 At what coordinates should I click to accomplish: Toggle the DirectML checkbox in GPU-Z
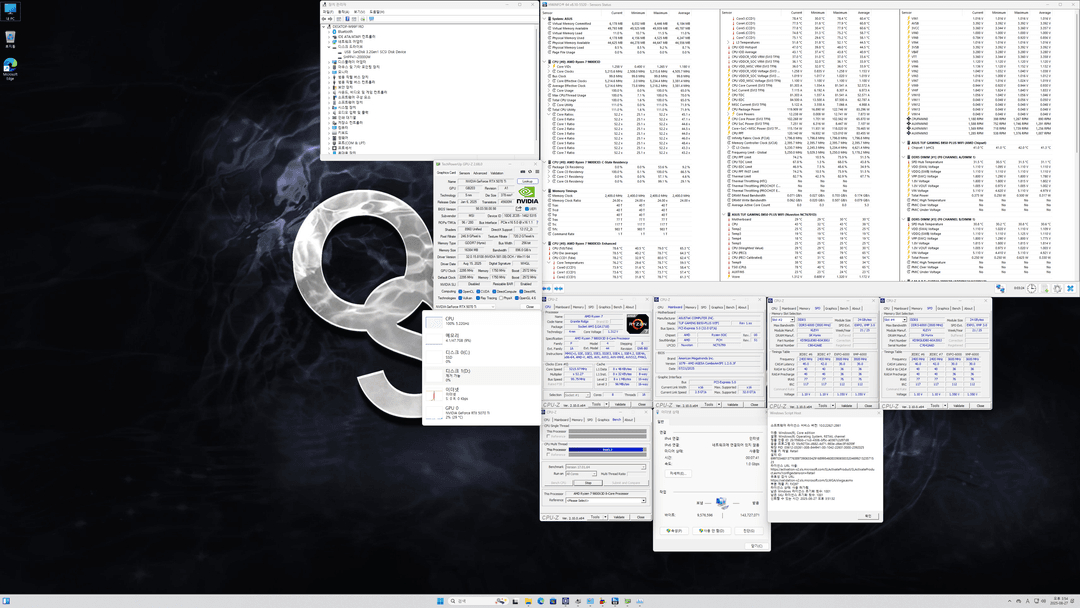click(x=521, y=291)
